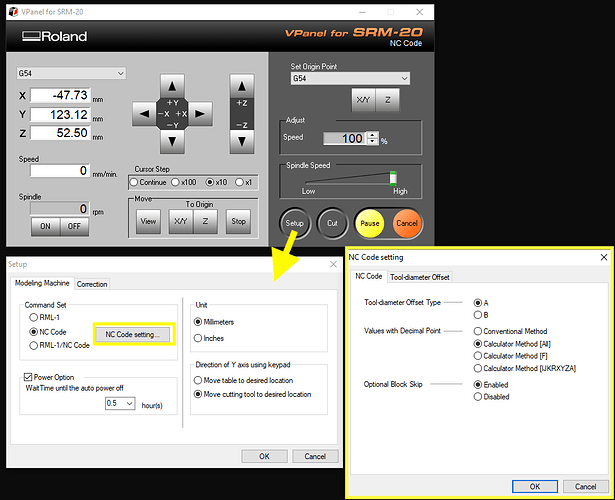The width and height of the screenshot is (615, 500).
Task: Click the Y coordinate value field
Action: point(60,115)
